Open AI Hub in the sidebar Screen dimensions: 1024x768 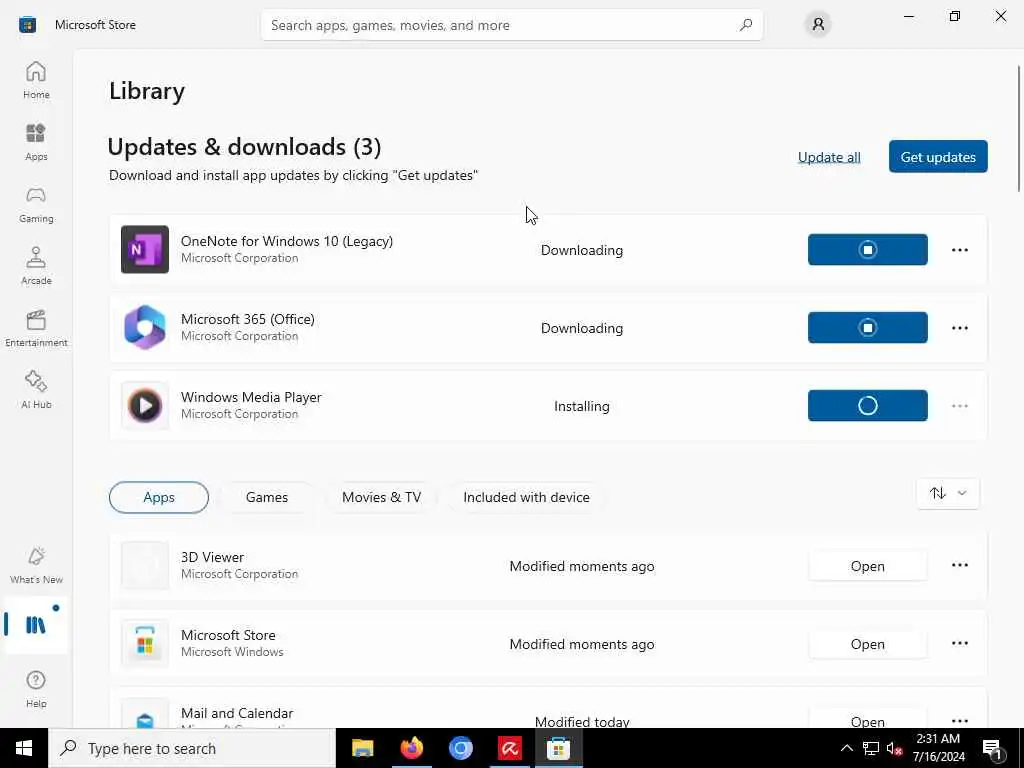click(36, 390)
